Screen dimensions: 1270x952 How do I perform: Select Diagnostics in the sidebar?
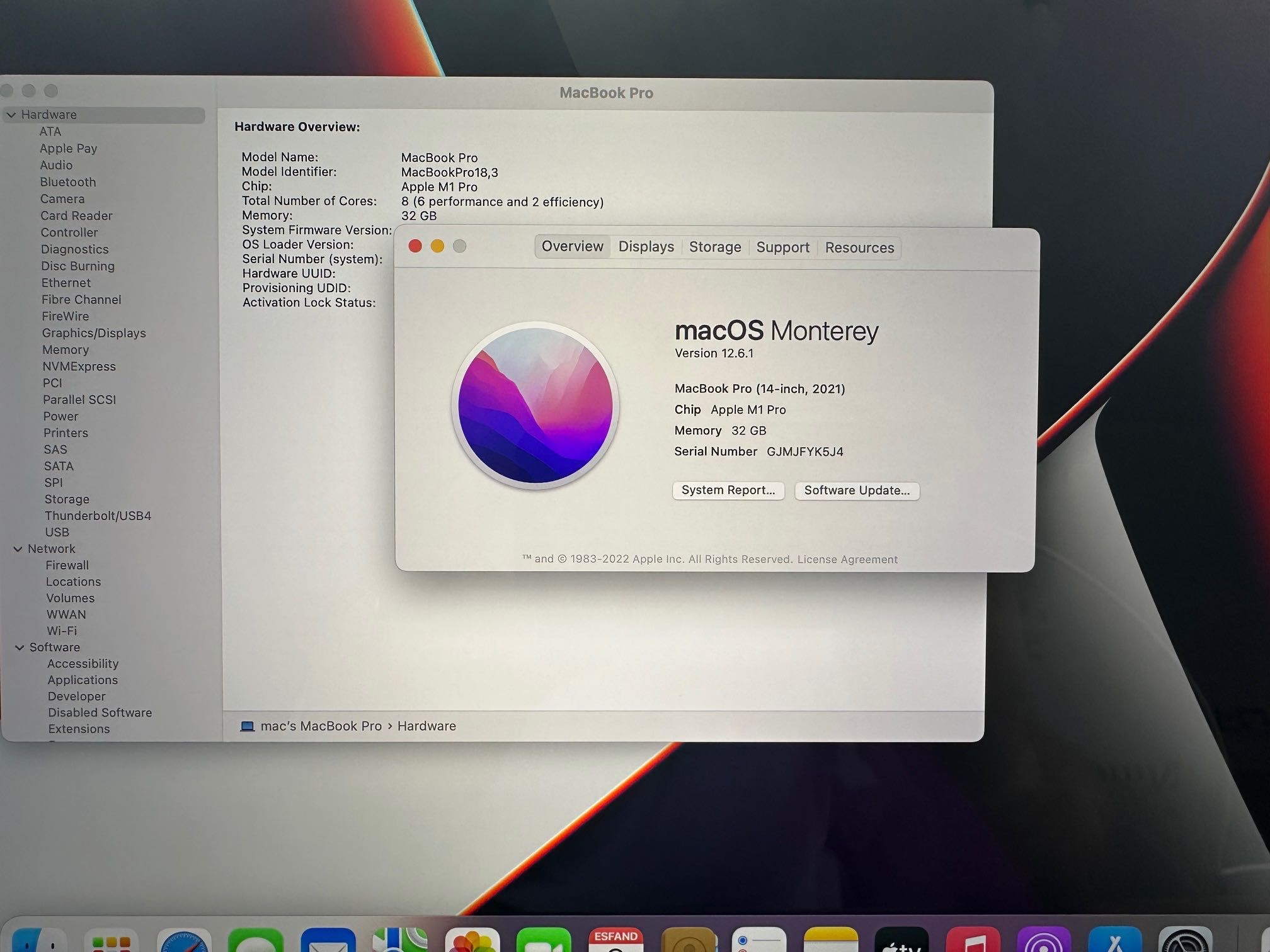coord(75,249)
